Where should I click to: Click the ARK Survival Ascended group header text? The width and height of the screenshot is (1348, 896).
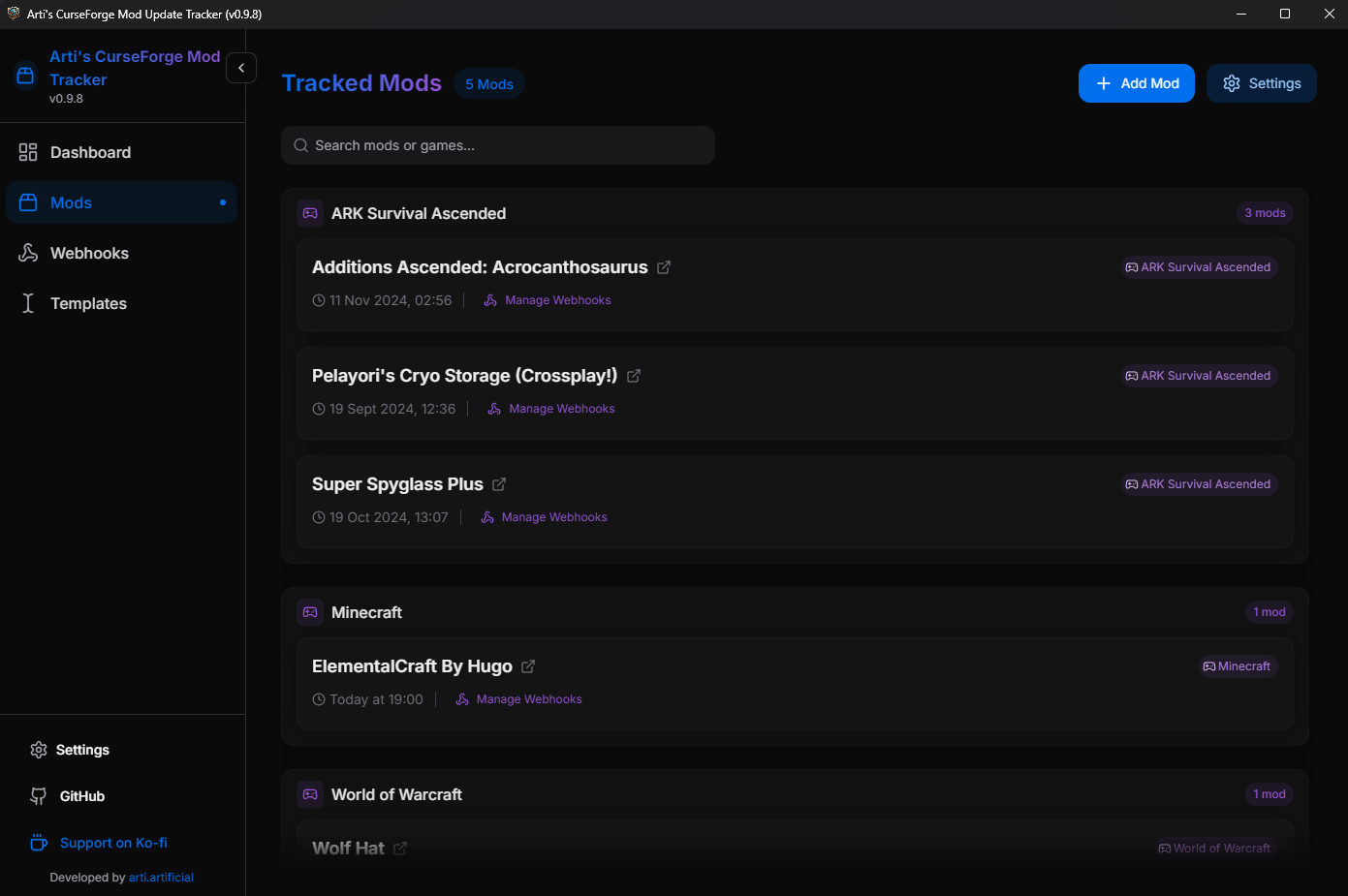coord(419,213)
